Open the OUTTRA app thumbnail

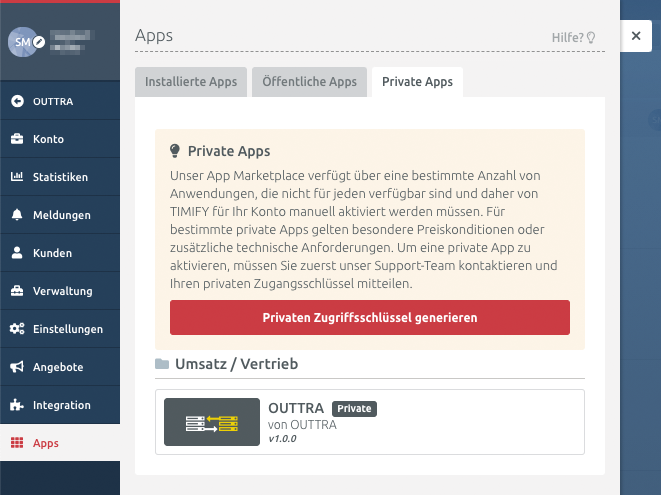(212, 422)
